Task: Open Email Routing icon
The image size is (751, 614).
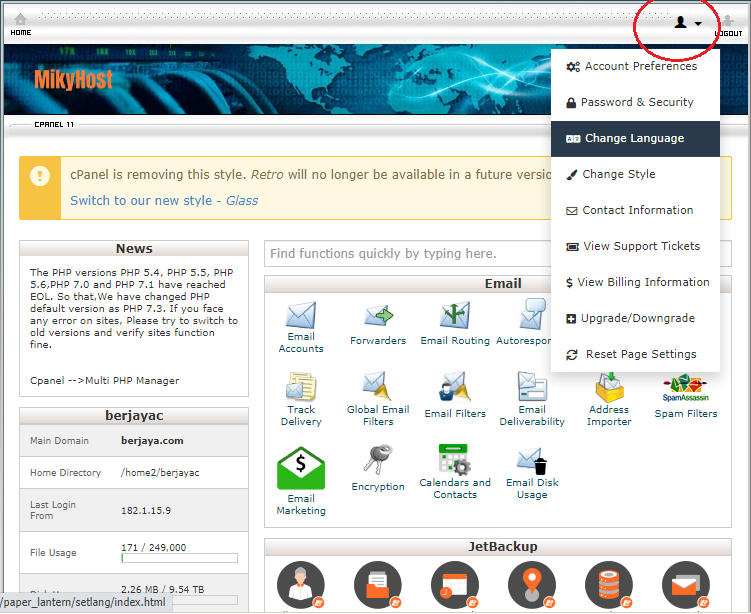Action: click(x=455, y=316)
